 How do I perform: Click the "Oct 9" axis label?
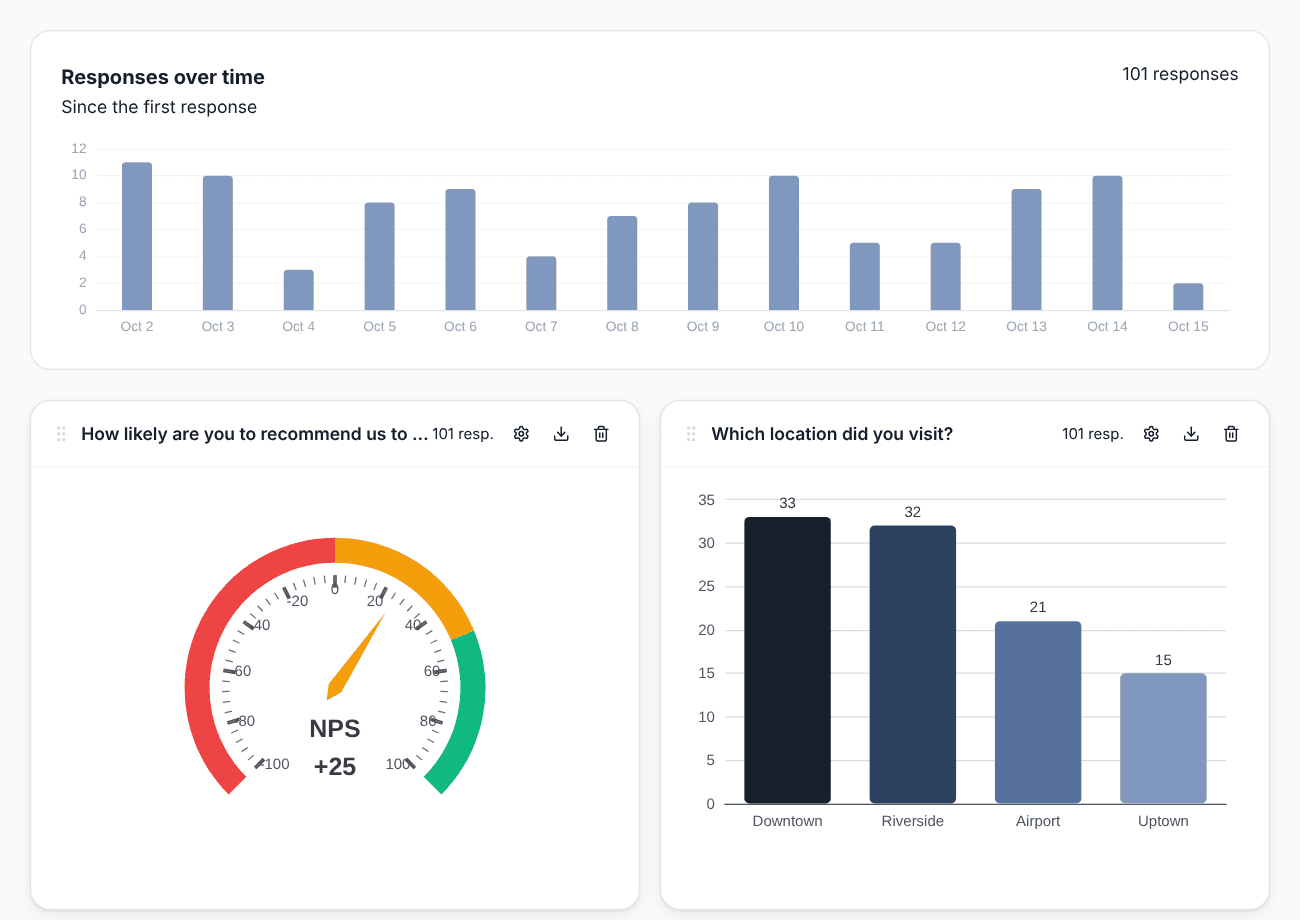[x=703, y=327]
